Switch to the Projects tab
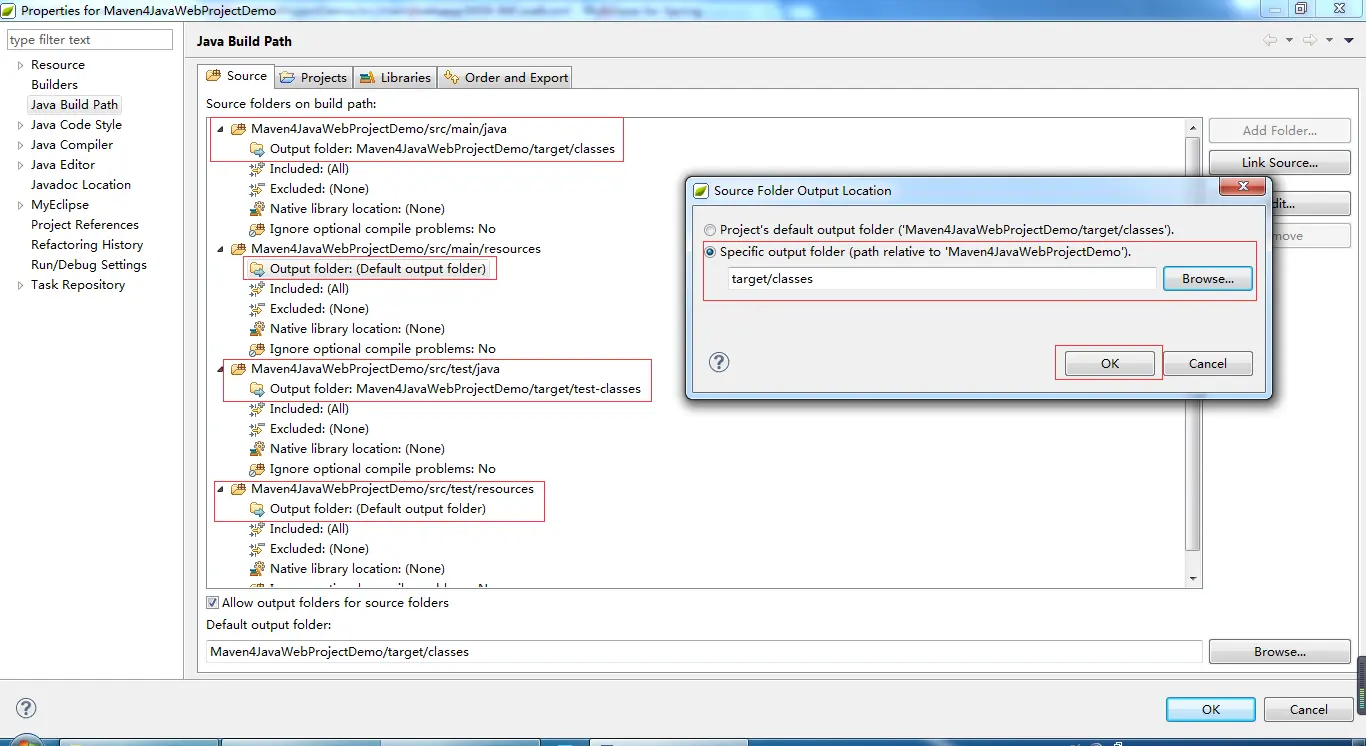The width and height of the screenshot is (1366, 746). tap(314, 77)
